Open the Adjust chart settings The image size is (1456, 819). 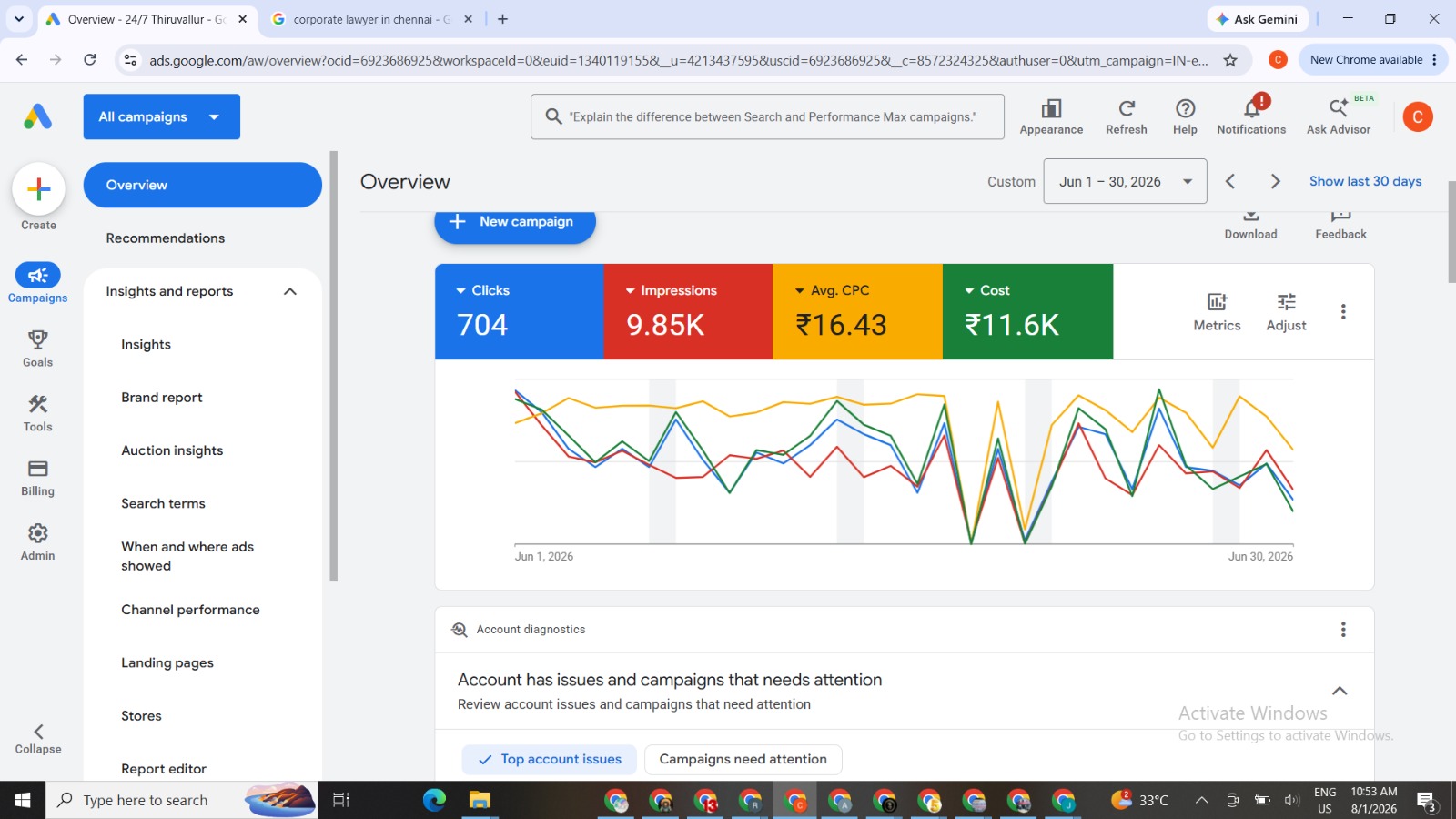click(1286, 312)
